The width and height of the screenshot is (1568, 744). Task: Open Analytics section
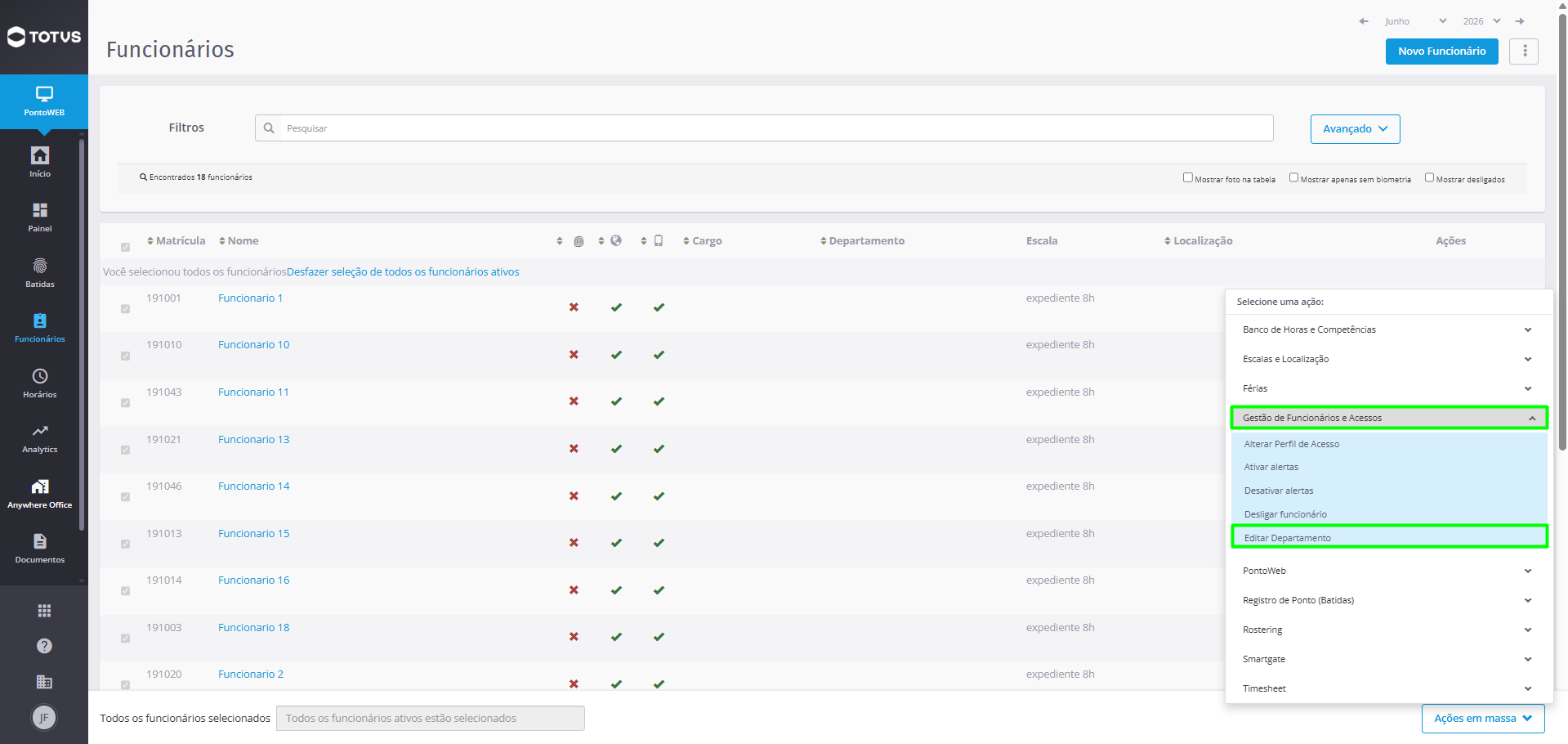point(40,438)
